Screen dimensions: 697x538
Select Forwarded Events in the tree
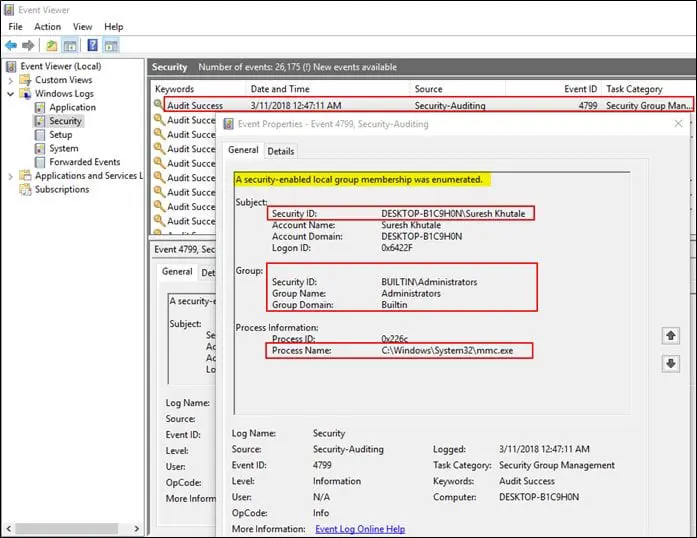[84, 162]
